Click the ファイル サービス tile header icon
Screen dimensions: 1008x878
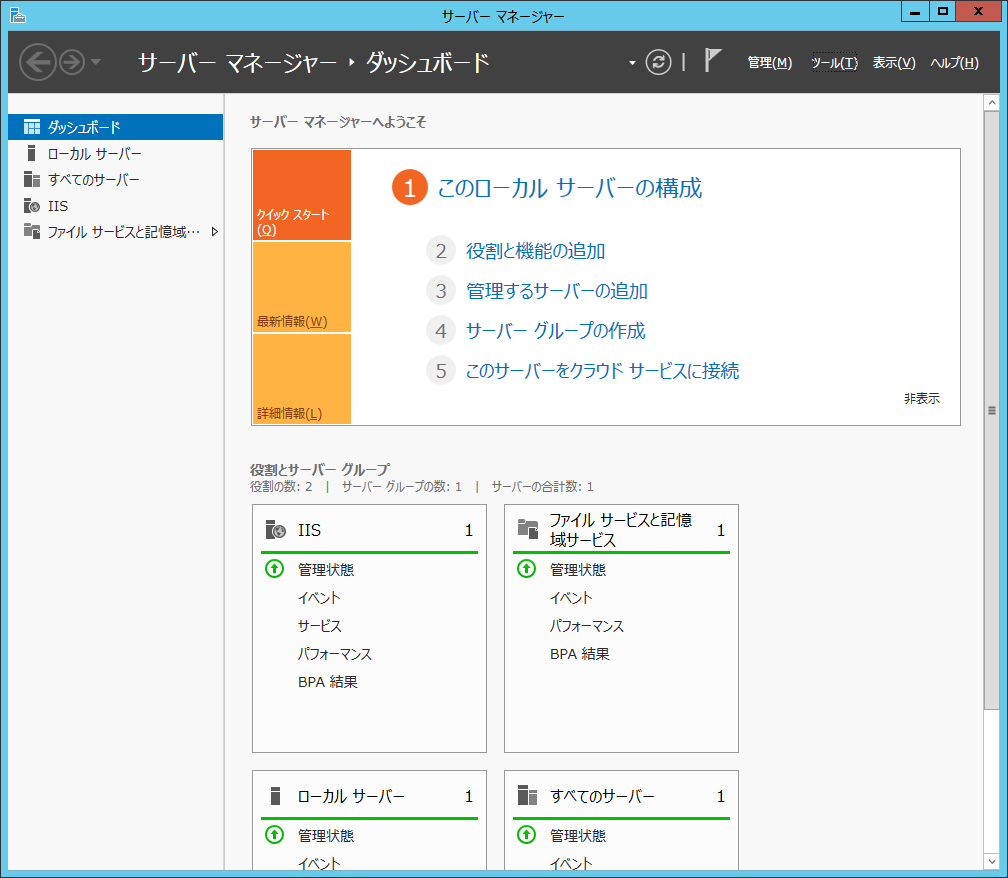point(528,529)
